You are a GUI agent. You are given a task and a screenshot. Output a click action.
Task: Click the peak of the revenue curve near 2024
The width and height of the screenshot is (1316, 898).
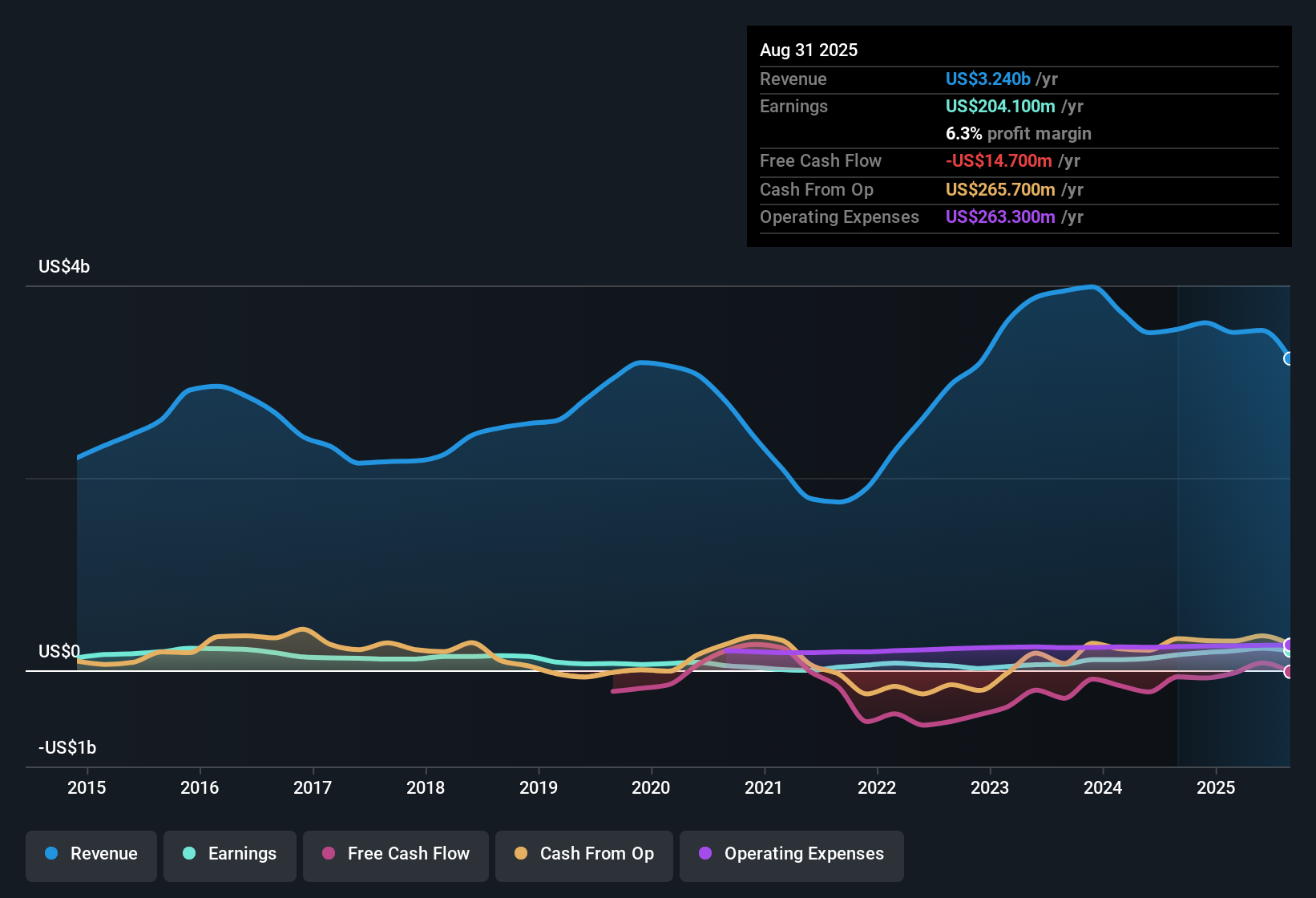[1092, 287]
